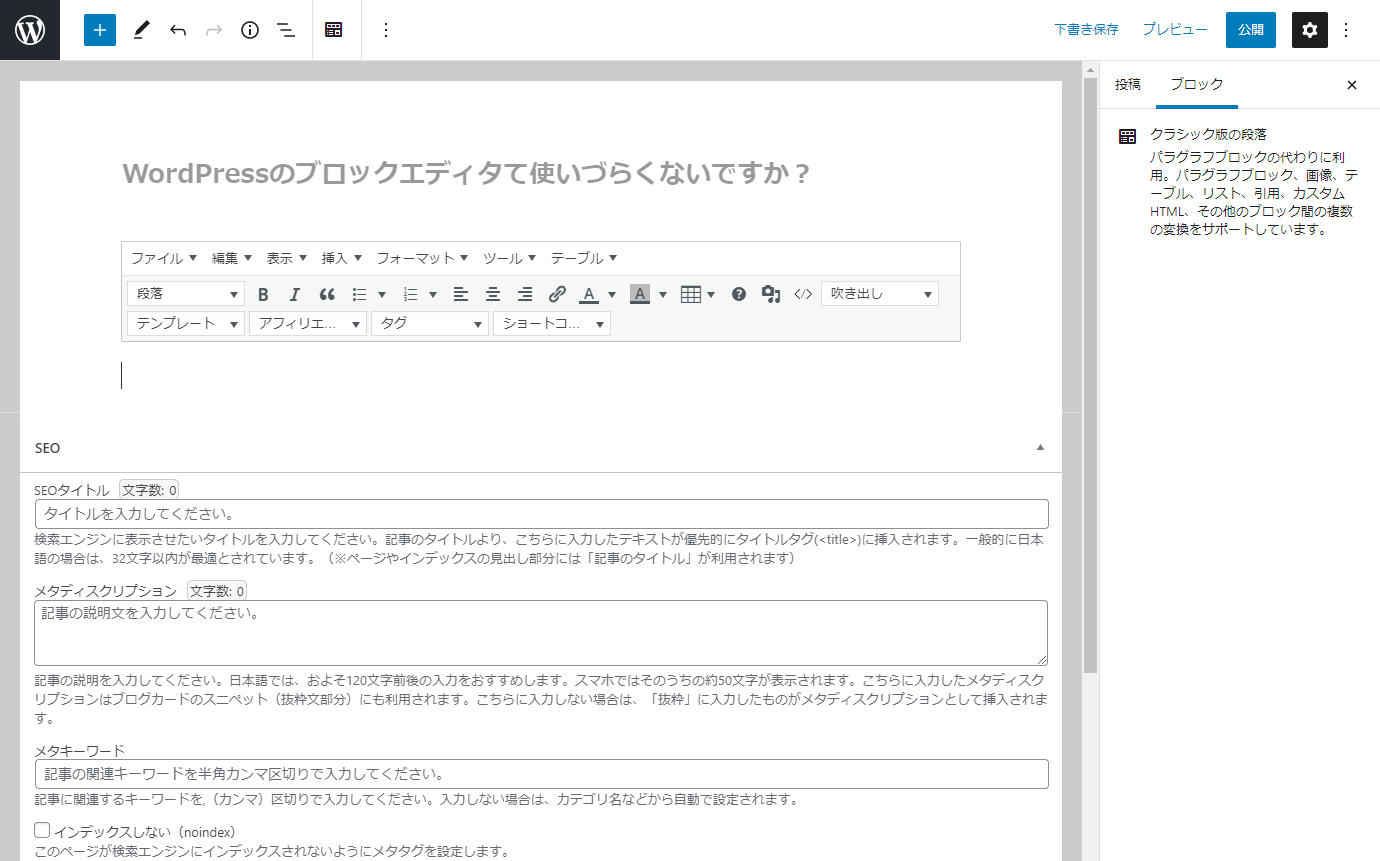Screen dimensions: 1380x861
Task: Click the 公開 publish button
Action: 1251,30
